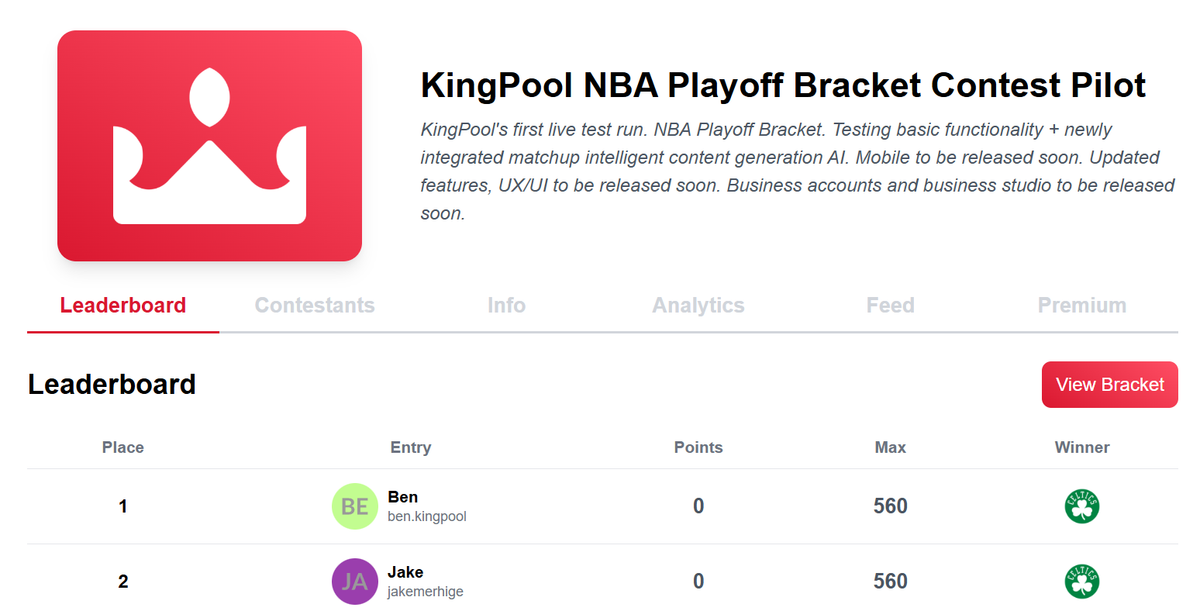This screenshot has width=1200, height=615.
Task: Click Jake's entry row
Action: pyautogui.click(x=600, y=581)
